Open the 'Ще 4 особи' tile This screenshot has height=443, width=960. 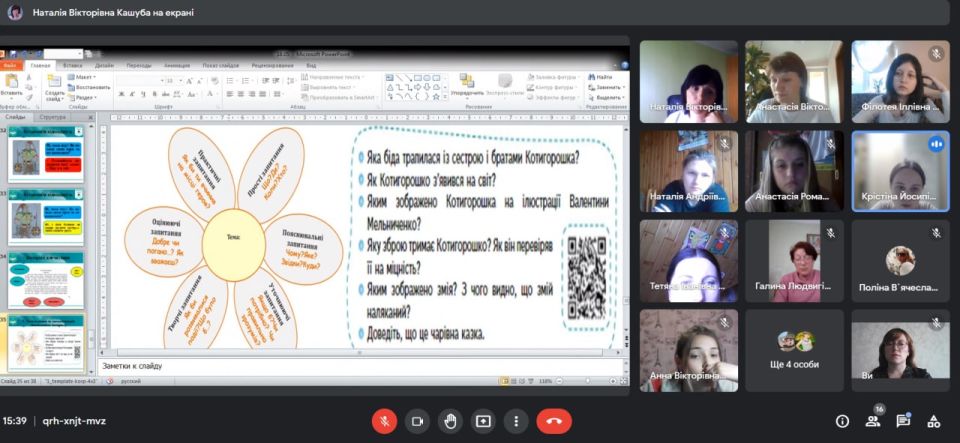pos(794,351)
